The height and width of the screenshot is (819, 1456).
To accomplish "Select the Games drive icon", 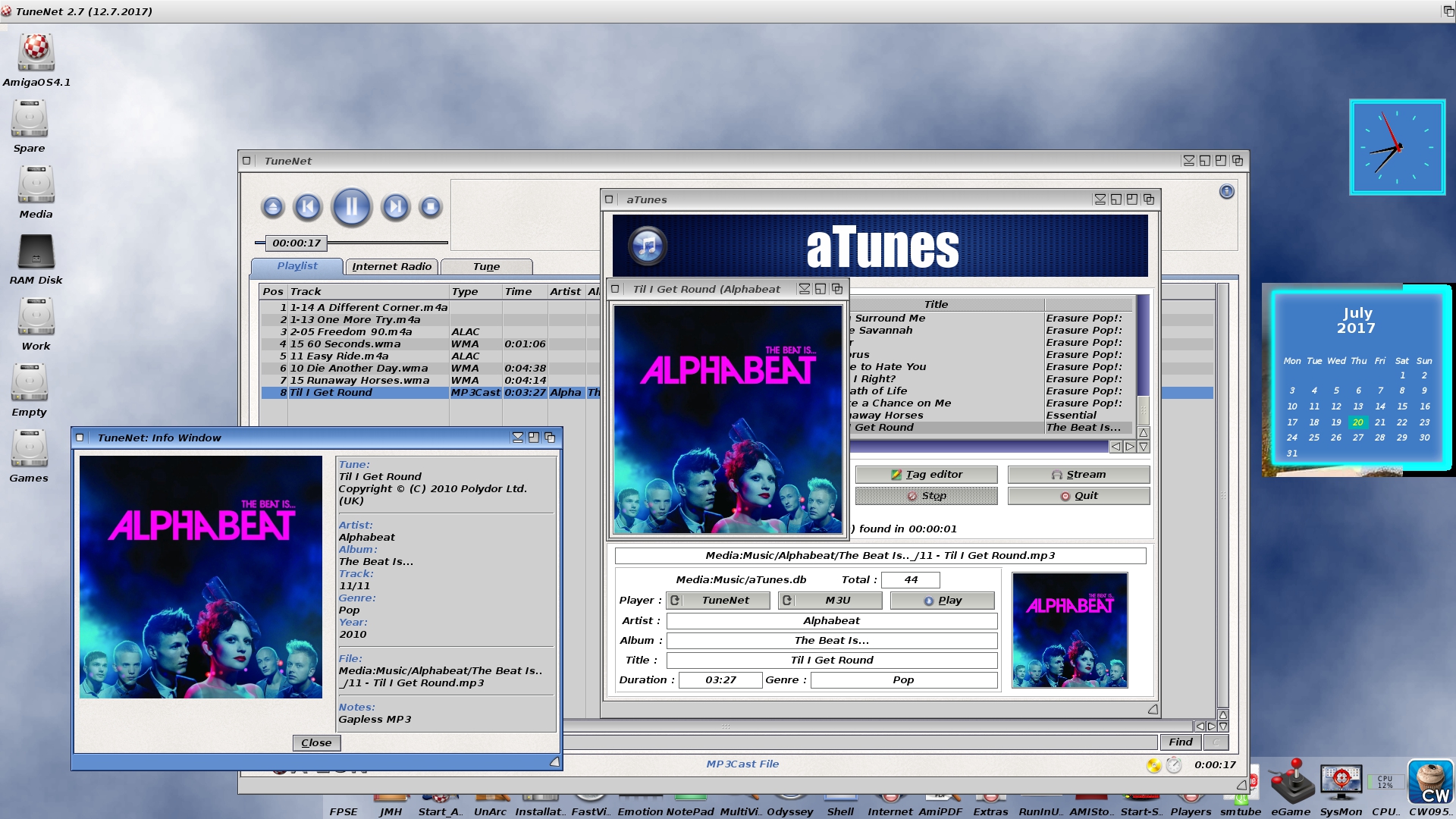I will tap(29, 457).
